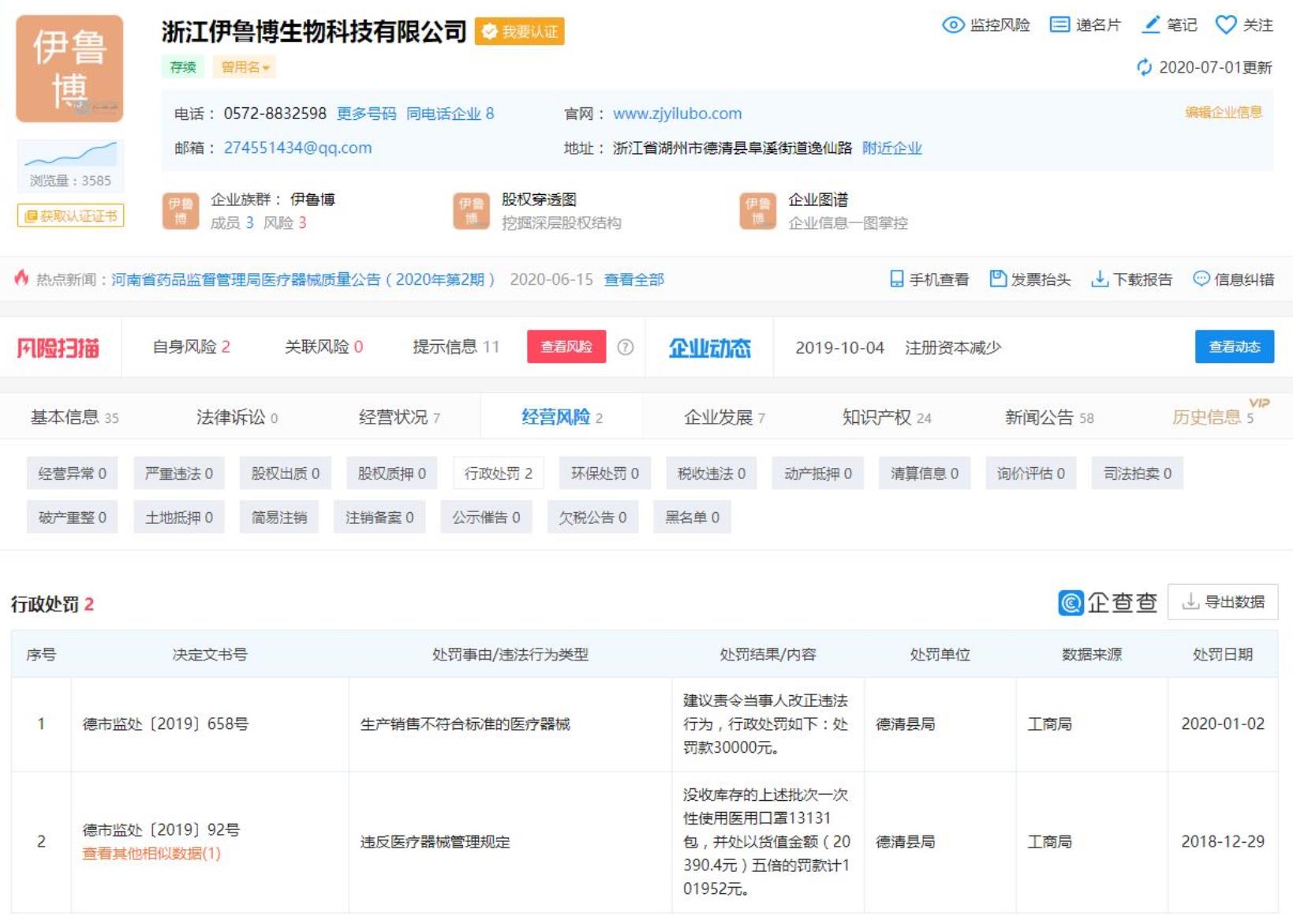This screenshot has height=924, width=1293.
Task: Click the 企查查 logo above the table
Action: click(1108, 604)
